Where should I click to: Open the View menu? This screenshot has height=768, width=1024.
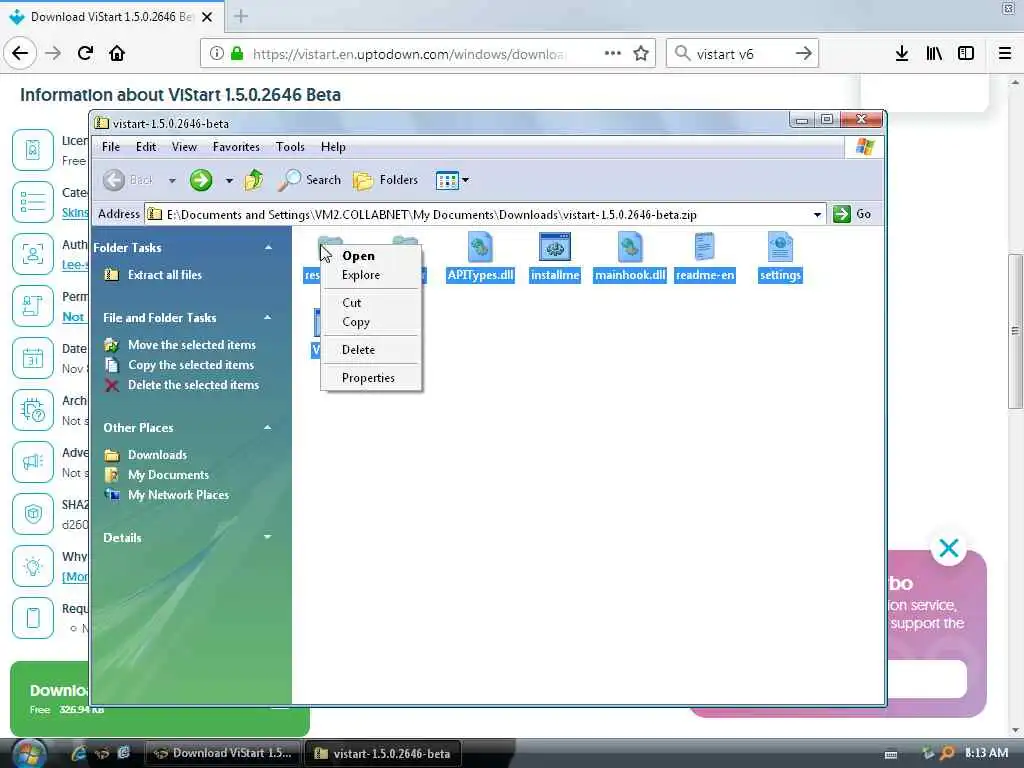tap(184, 147)
